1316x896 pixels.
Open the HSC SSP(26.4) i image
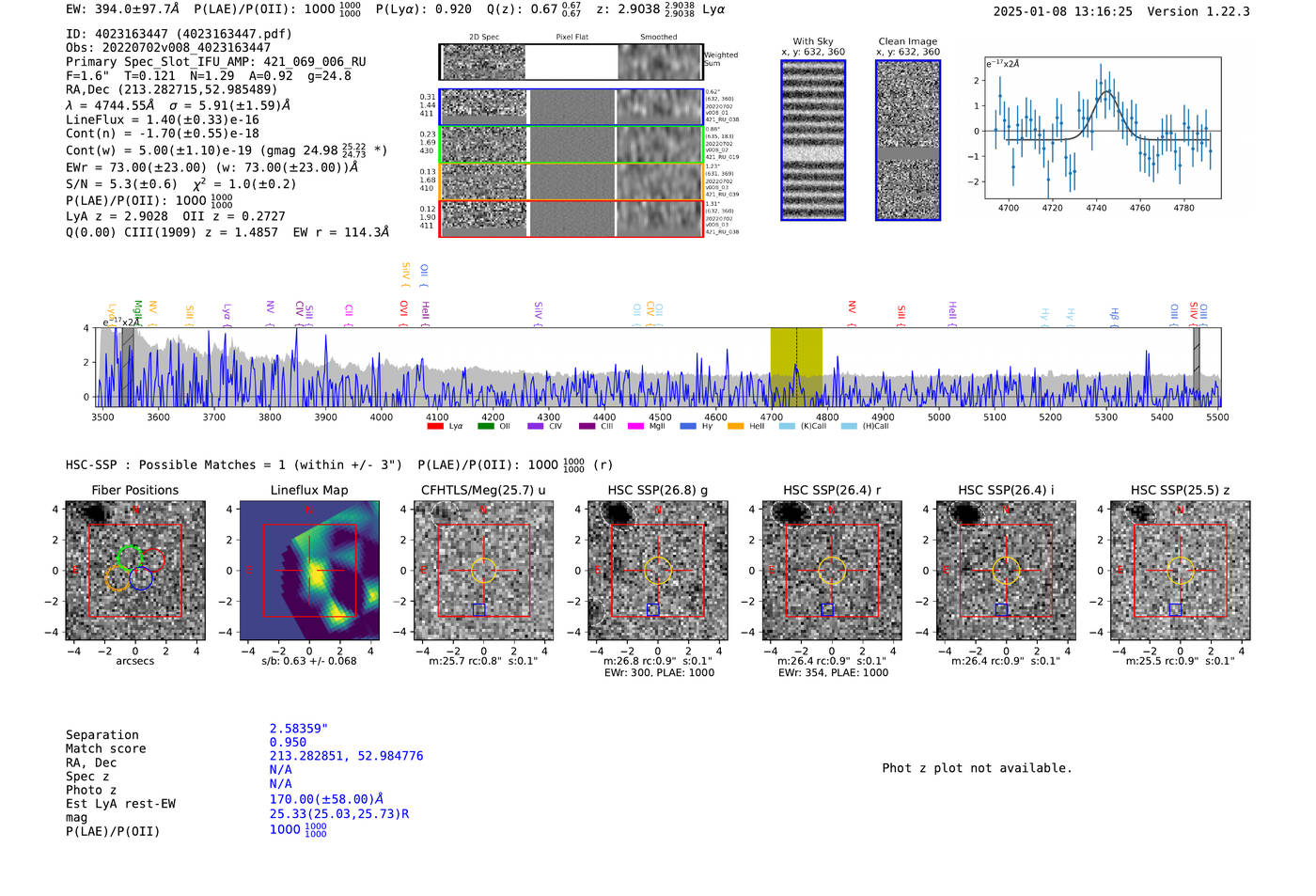point(1006,571)
